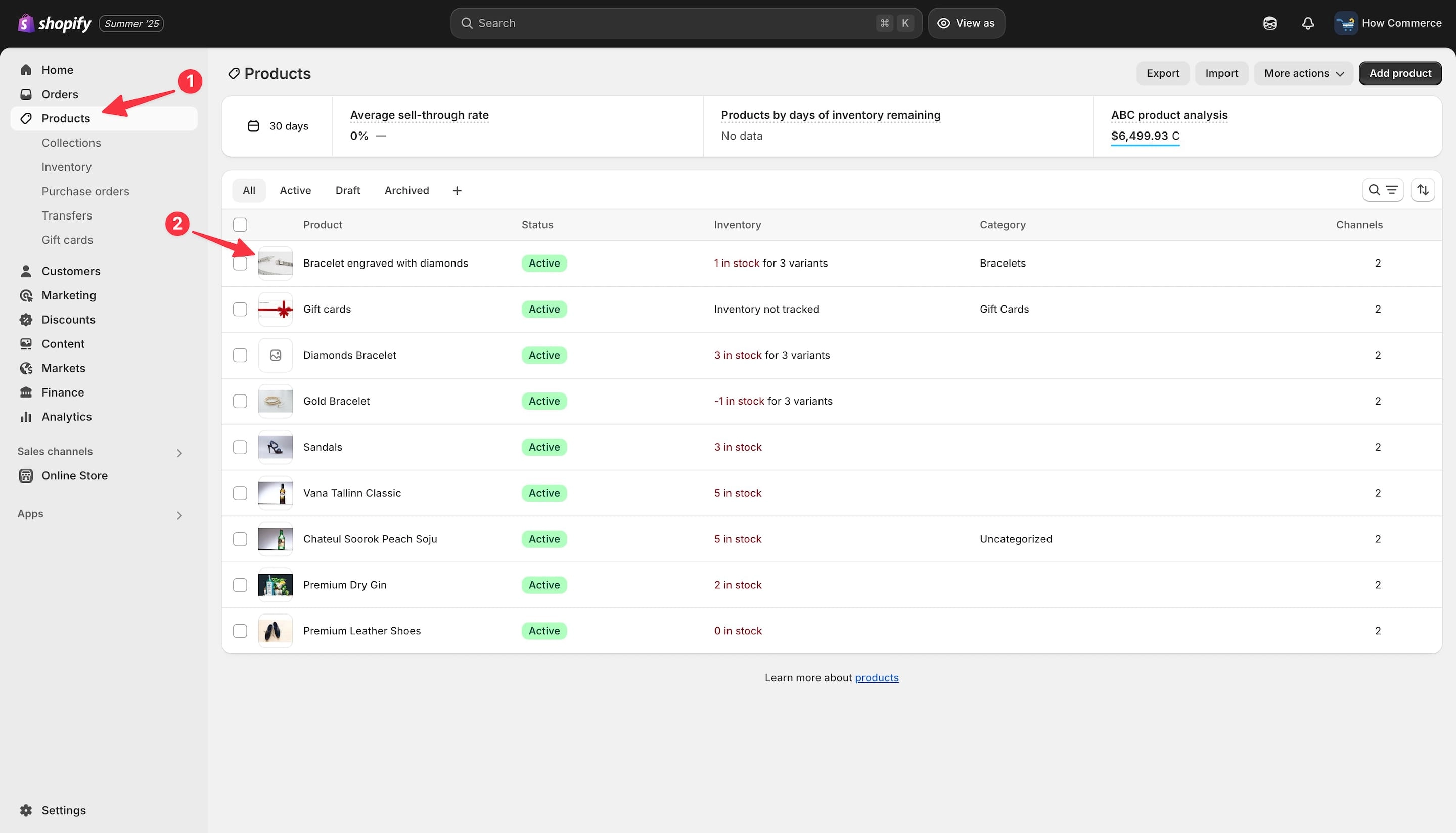Click the search and filter icon button

click(x=1383, y=190)
